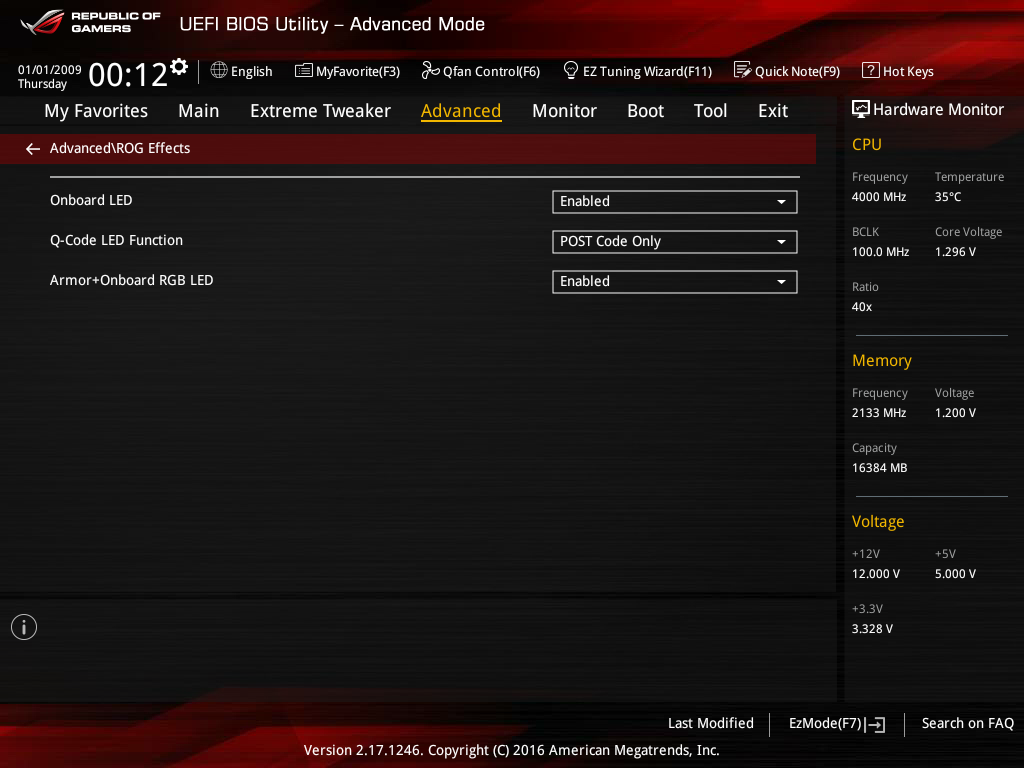Click the Memory section heading
Viewport: 1024px width, 768px height.
(882, 360)
